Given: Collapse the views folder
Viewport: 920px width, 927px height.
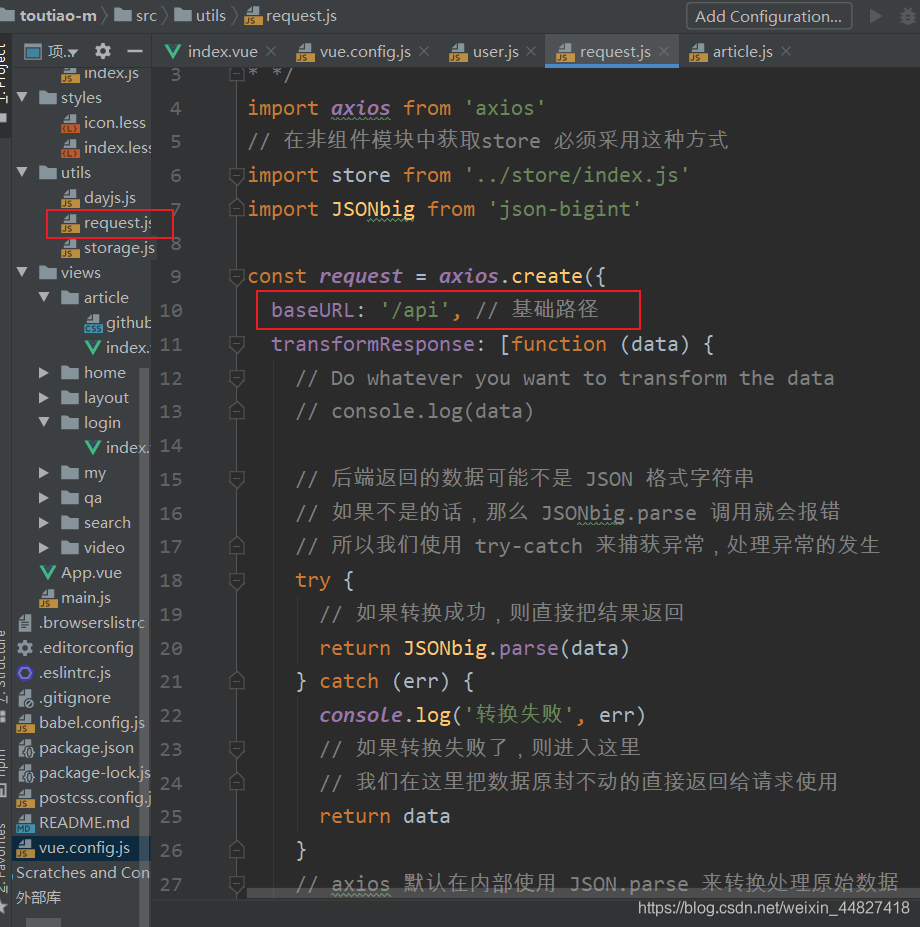Looking at the screenshot, I should 22,272.
